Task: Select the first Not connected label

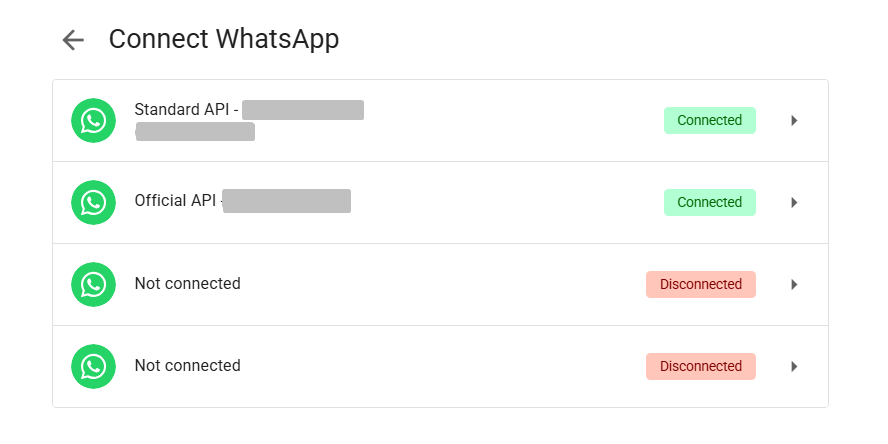Action: (x=187, y=284)
